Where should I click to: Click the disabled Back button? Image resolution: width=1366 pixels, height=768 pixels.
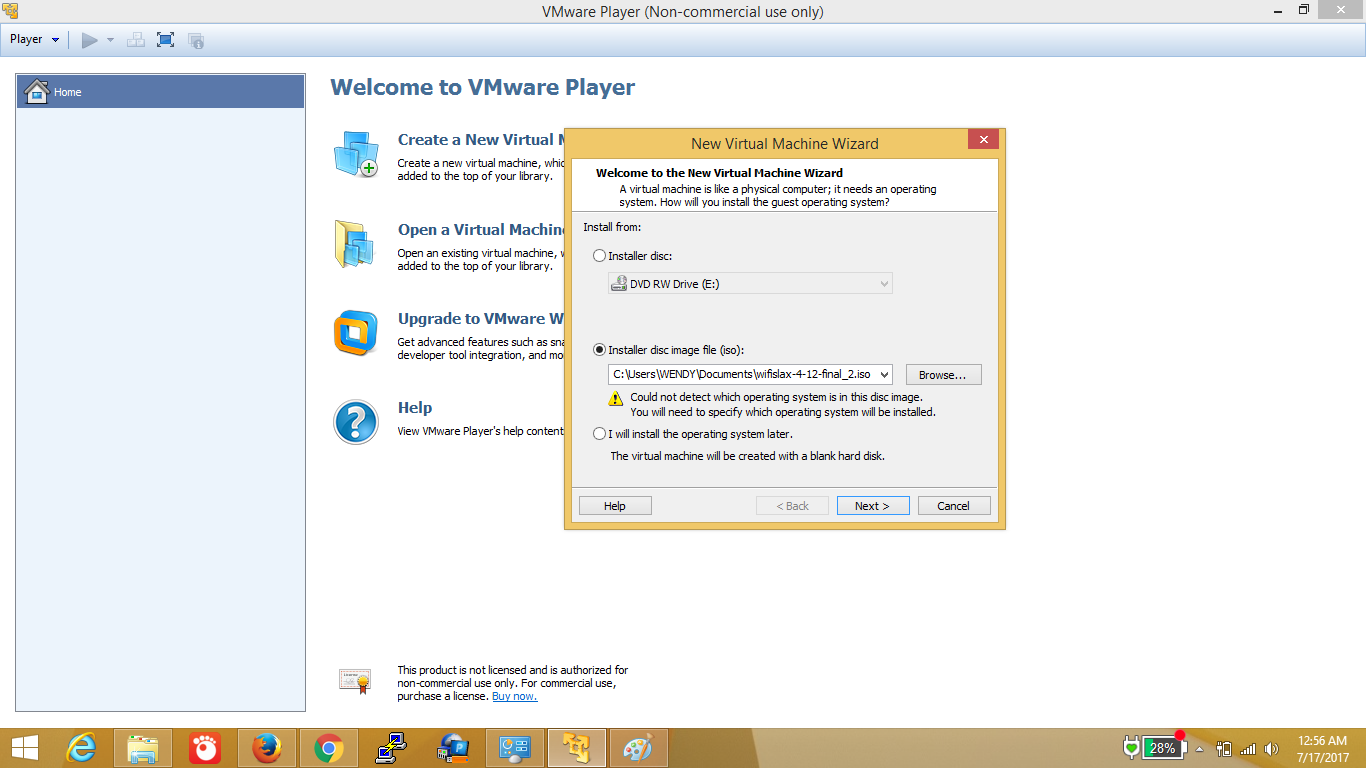[792, 506]
